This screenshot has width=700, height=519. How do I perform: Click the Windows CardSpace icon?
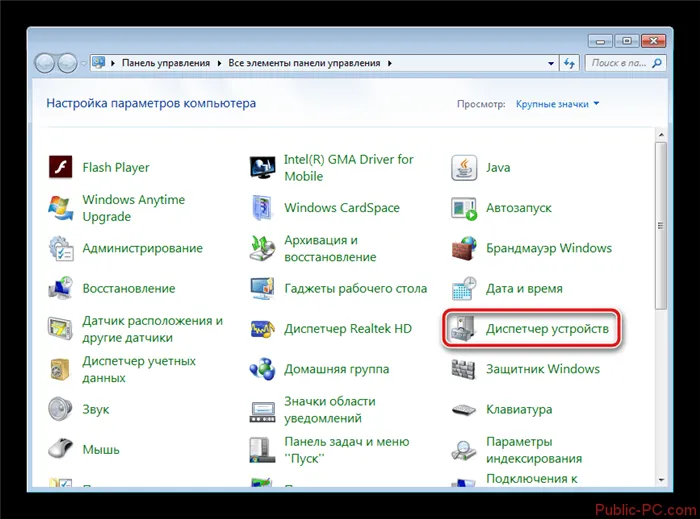pos(263,208)
